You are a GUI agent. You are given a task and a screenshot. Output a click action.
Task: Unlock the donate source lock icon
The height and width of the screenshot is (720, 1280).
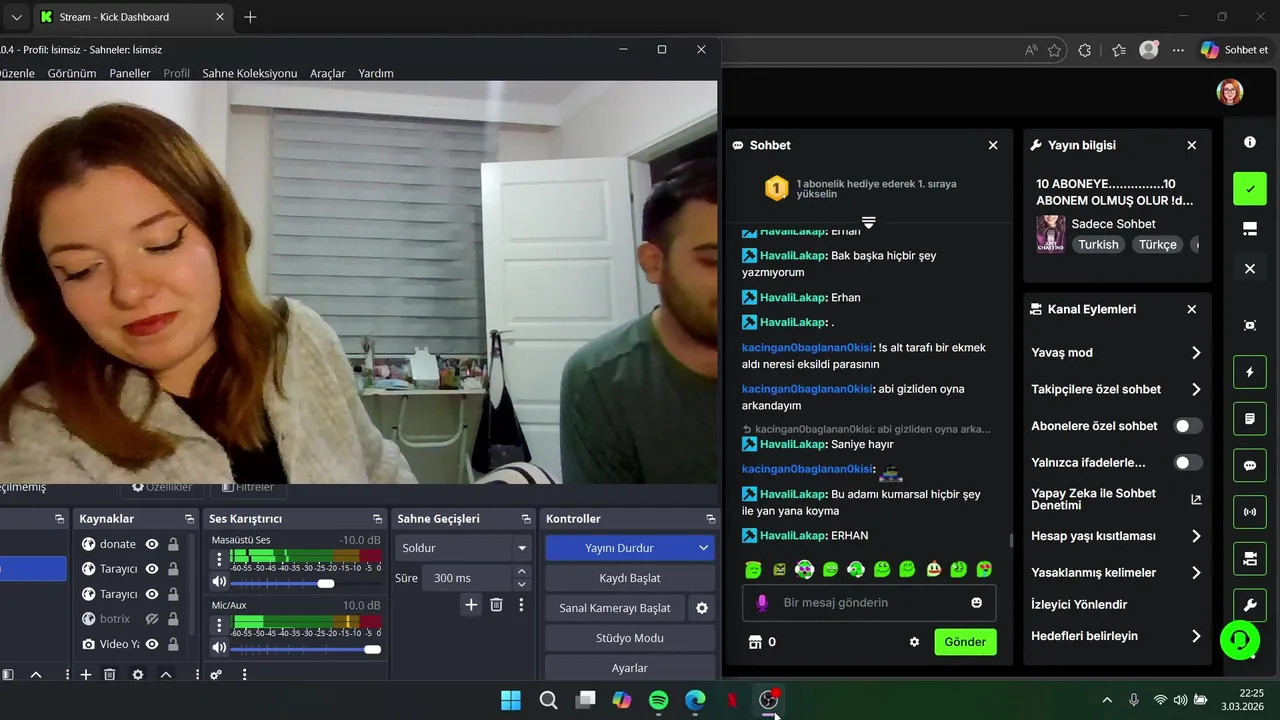click(x=173, y=544)
